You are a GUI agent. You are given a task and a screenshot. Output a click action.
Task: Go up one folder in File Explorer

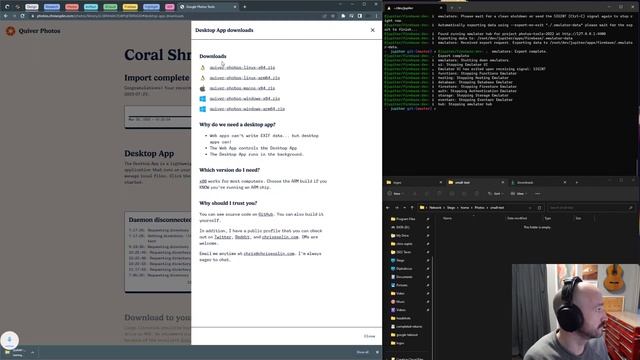tap(412, 208)
